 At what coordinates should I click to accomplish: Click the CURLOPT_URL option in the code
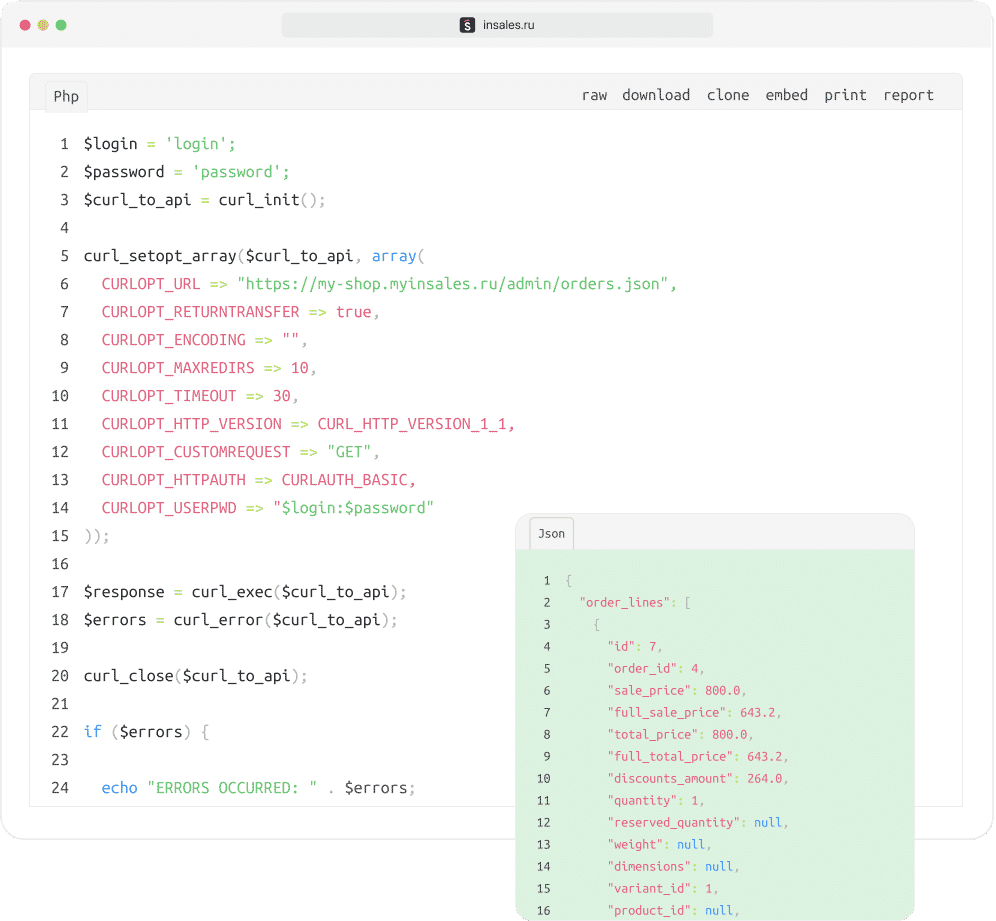[151, 284]
